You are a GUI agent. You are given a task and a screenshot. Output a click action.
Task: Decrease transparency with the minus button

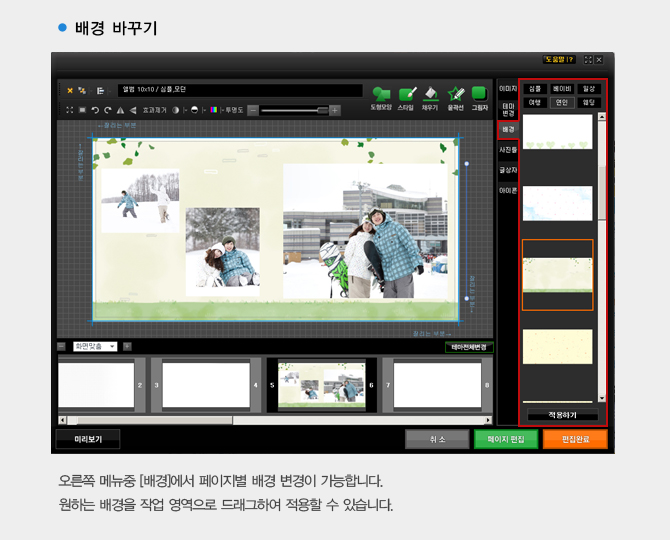(x=253, y=111)
